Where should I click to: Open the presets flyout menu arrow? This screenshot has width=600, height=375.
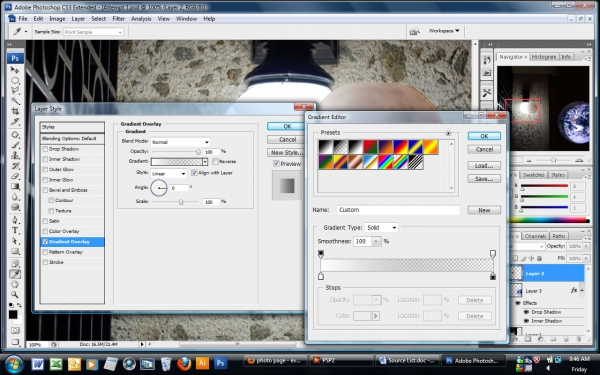(x=448, y=133)
